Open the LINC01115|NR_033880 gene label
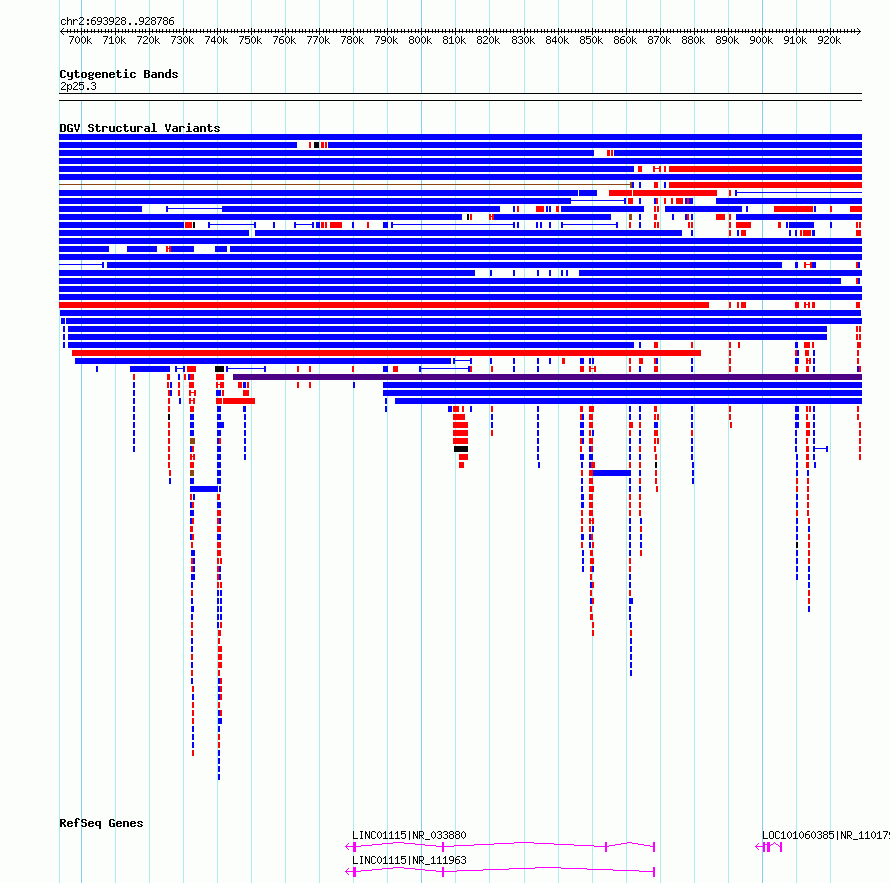Viewport: 890px width, 883px height. click(409, 835)
